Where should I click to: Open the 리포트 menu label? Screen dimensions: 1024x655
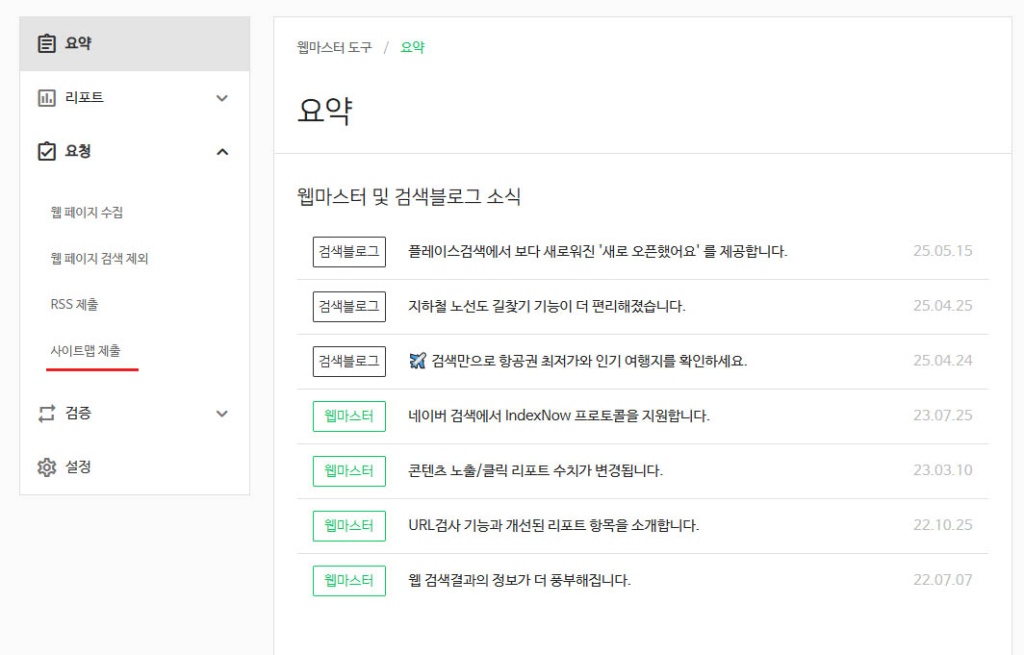[x=84, y=97]
